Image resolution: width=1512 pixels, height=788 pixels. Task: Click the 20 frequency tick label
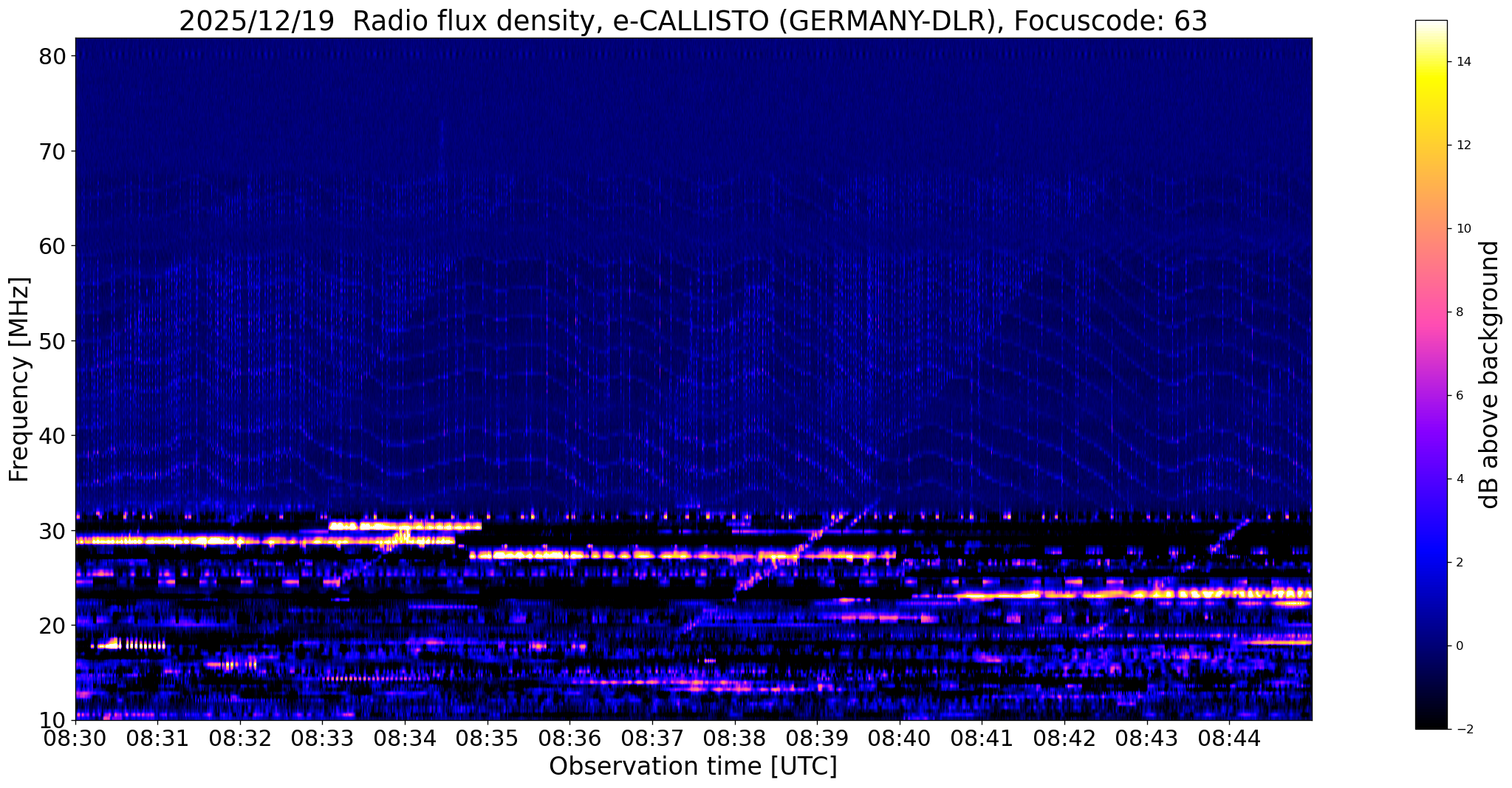tap(52, 625)
